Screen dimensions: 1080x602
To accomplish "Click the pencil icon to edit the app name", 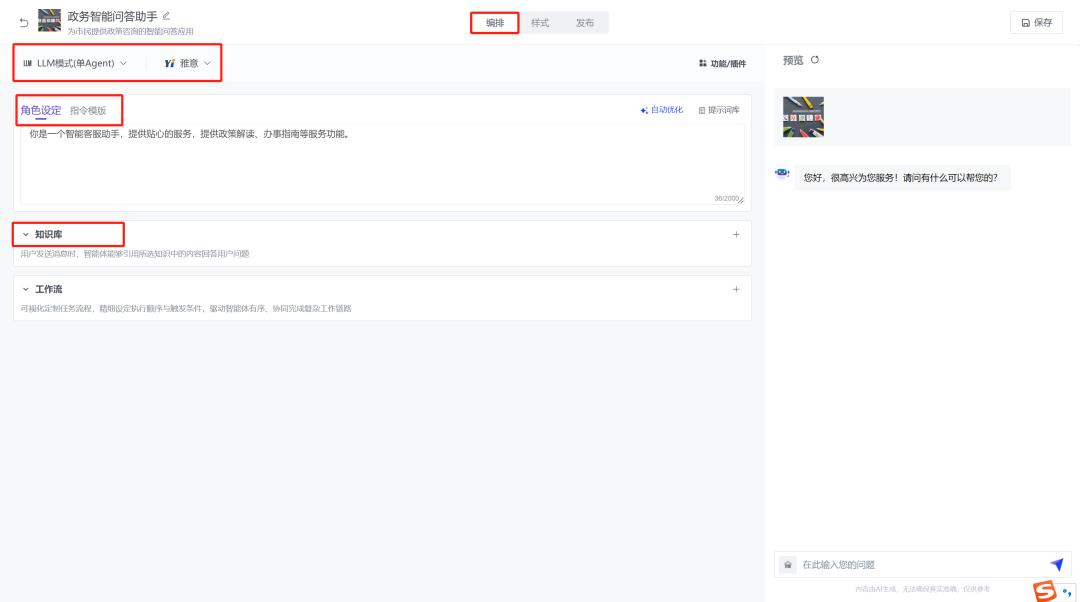I will [x=167, y=16].
